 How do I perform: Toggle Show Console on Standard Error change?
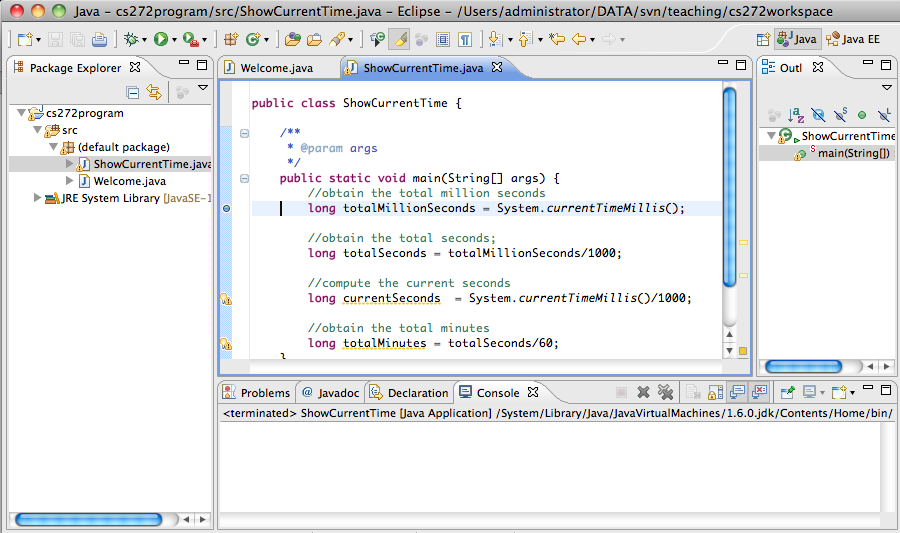(759, 392)
